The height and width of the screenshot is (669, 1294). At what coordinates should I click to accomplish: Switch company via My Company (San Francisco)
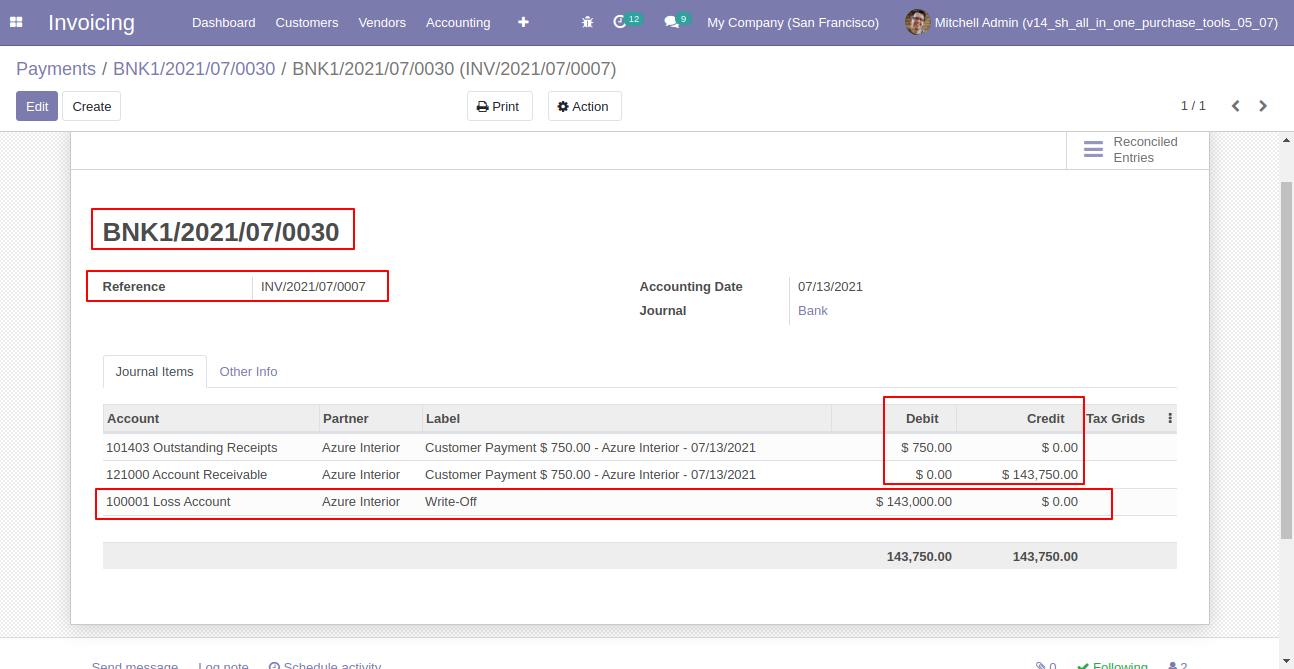(x=793, y=22)
